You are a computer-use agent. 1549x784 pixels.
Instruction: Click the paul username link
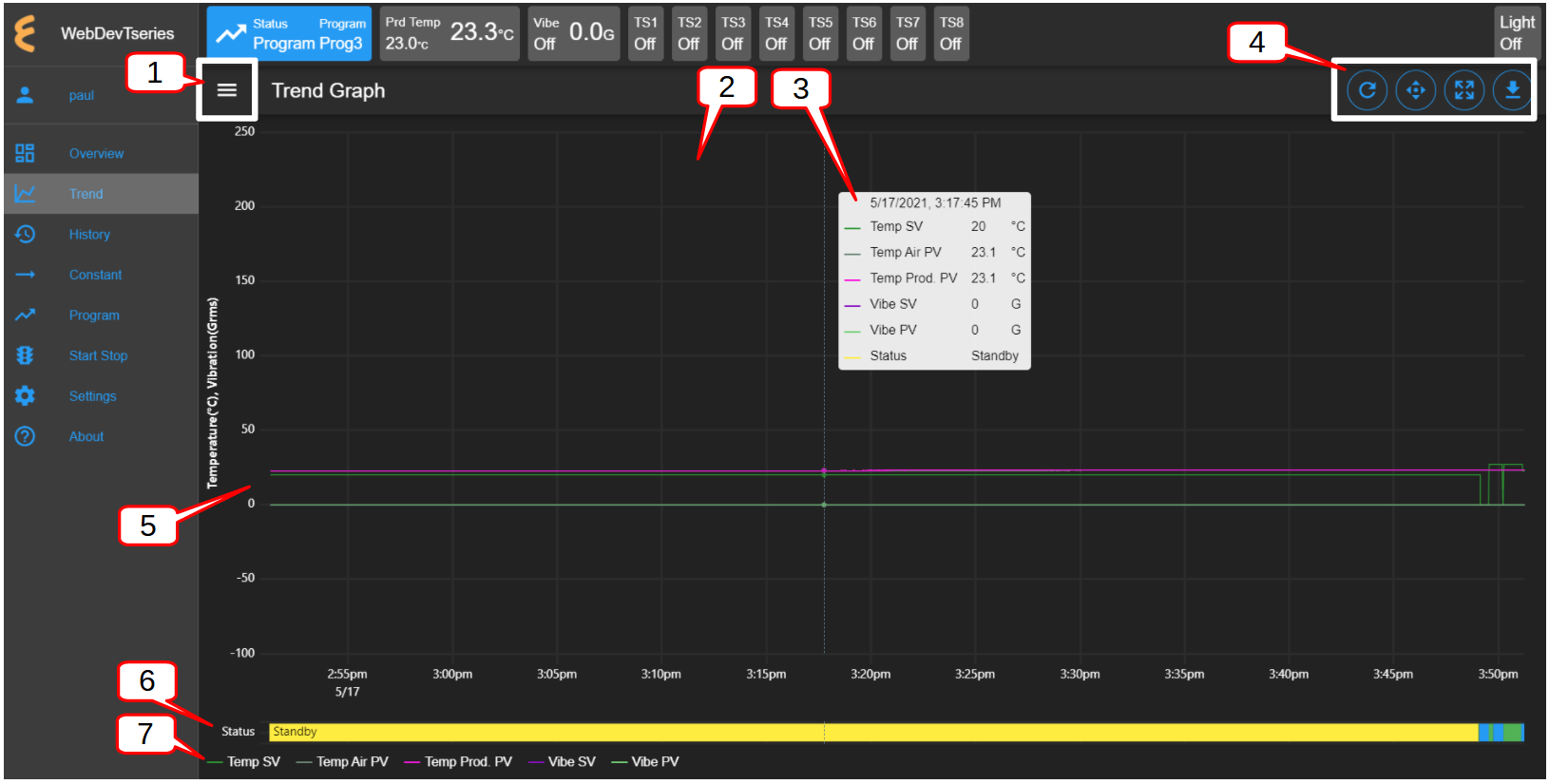81,95
